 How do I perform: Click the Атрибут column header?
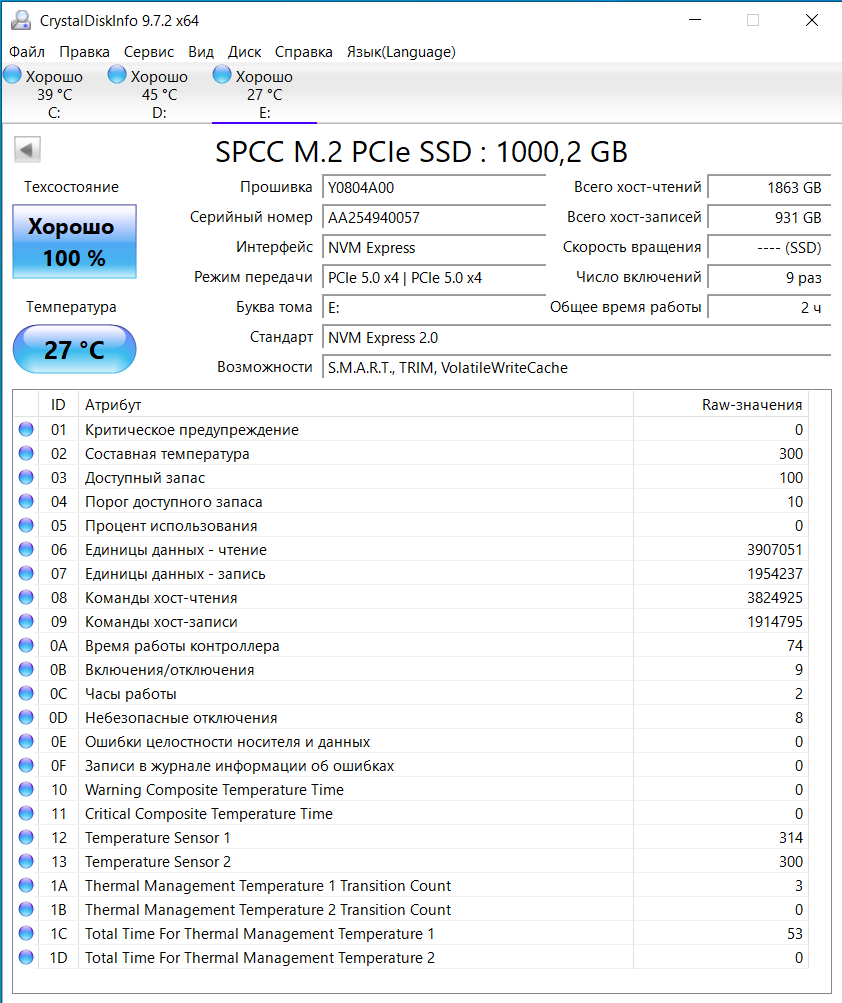coord(356,405)
